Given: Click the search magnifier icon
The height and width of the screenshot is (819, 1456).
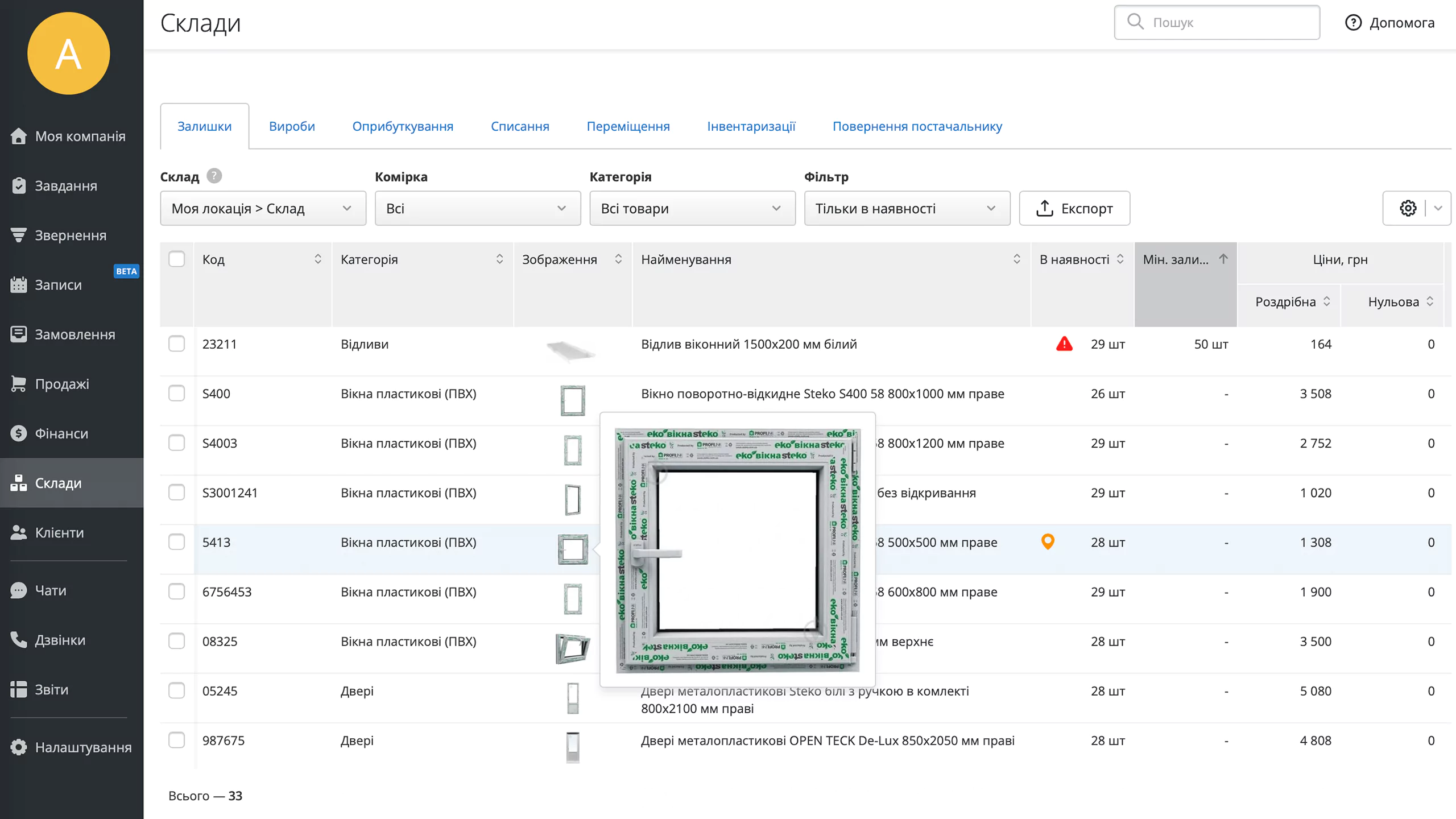Looking at the screenshot, I should pos(1135,22).
